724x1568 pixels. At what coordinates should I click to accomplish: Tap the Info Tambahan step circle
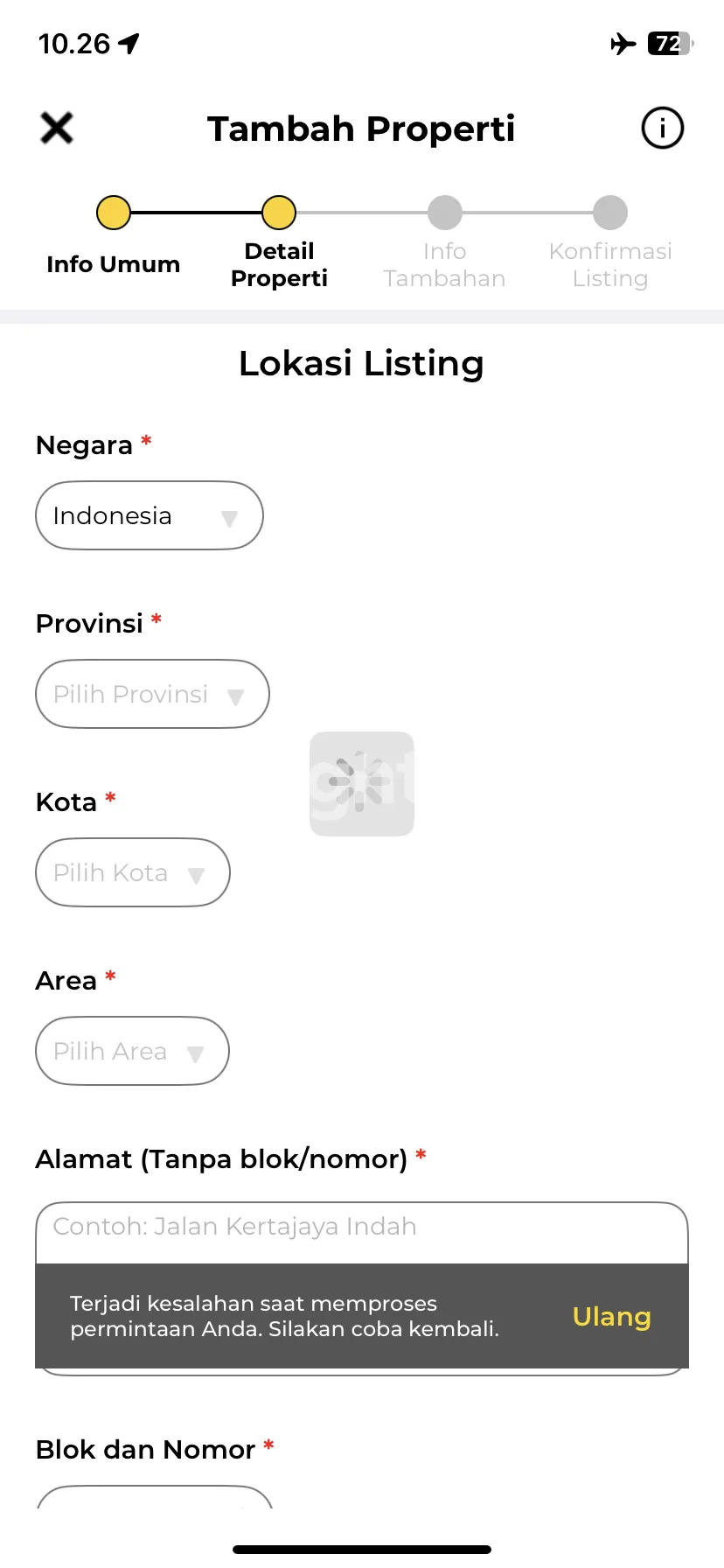(x=444, y=213)
